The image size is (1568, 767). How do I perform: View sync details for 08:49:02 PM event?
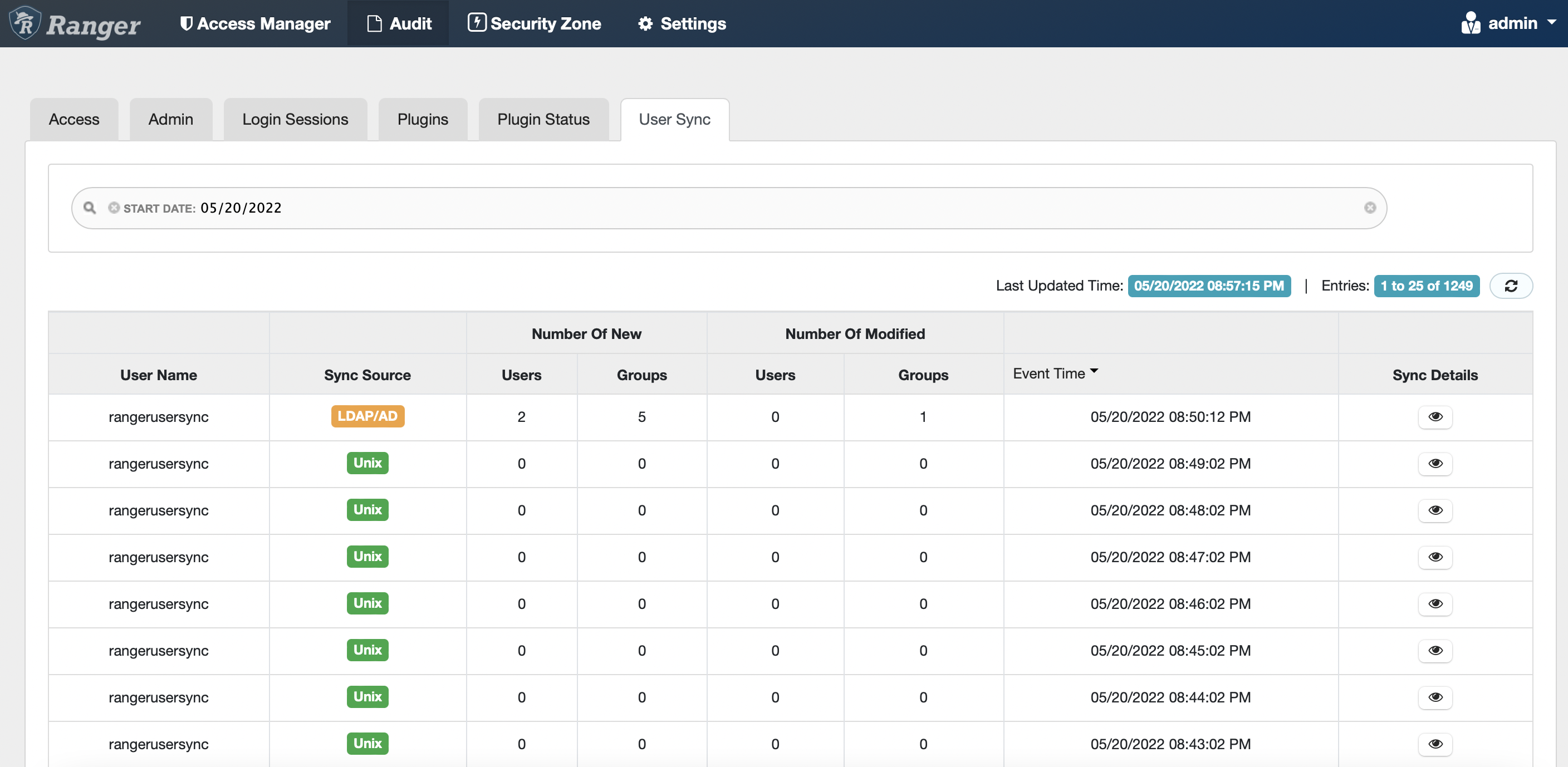[1435, 464]
